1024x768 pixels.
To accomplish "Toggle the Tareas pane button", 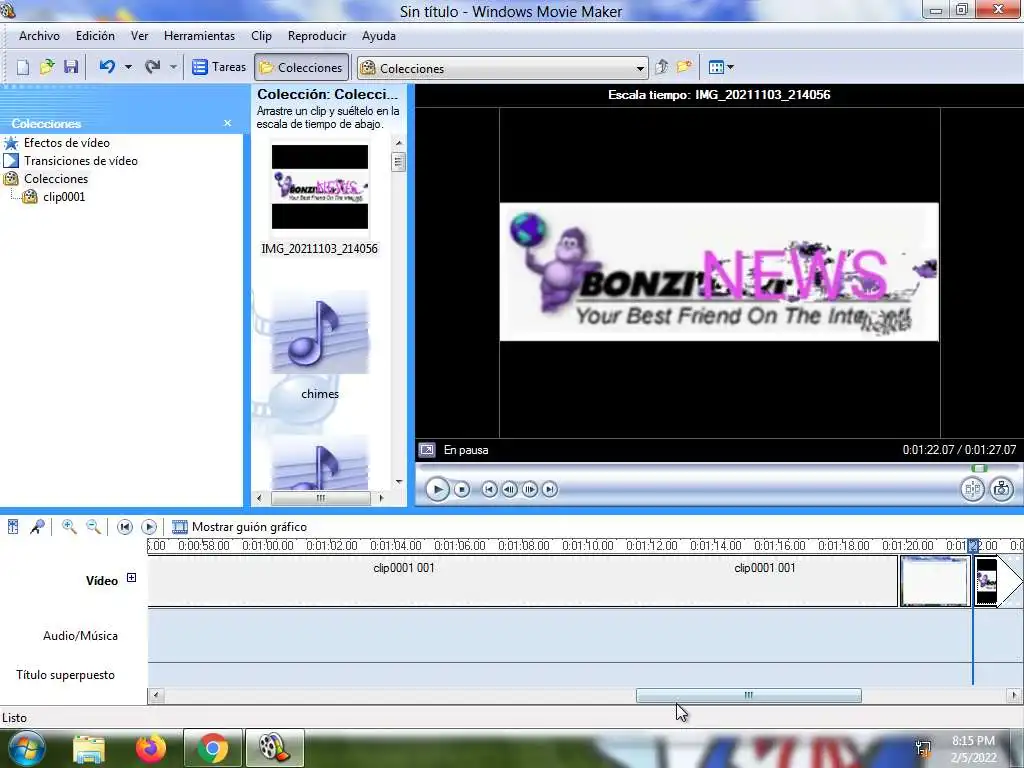I will [x=219, y=67].
